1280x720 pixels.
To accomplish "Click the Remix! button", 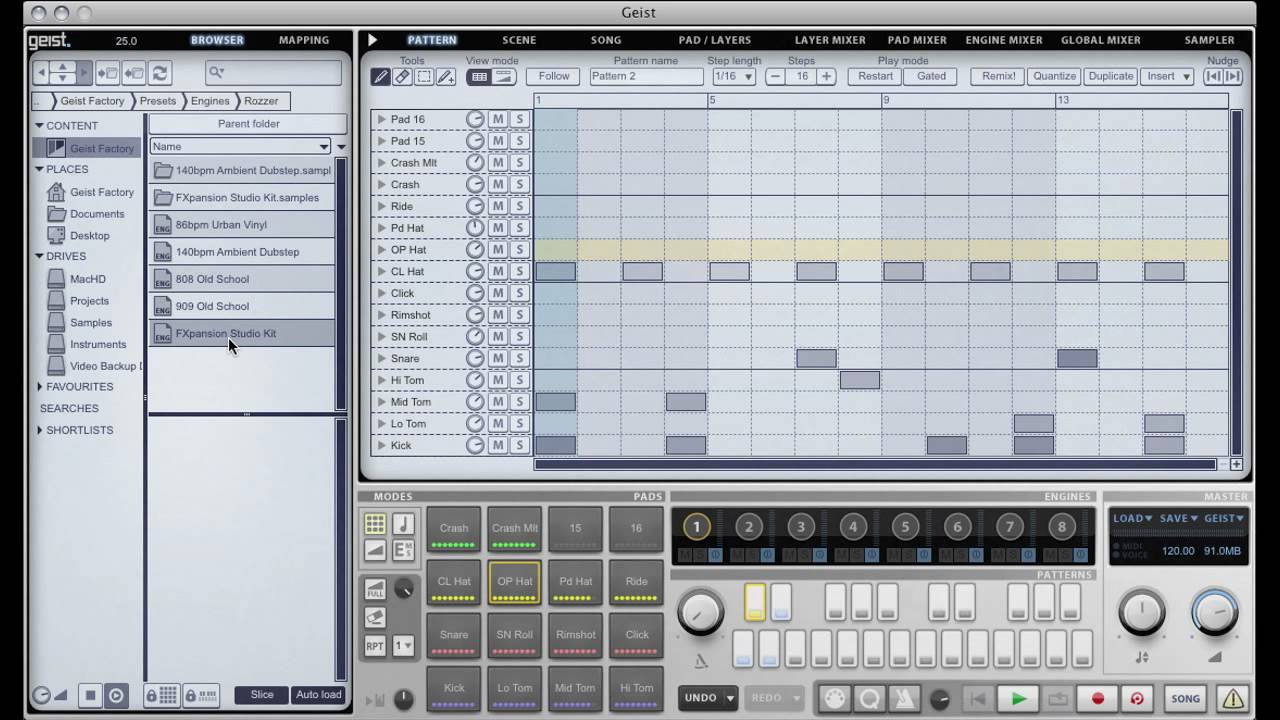I will [998, 76].
